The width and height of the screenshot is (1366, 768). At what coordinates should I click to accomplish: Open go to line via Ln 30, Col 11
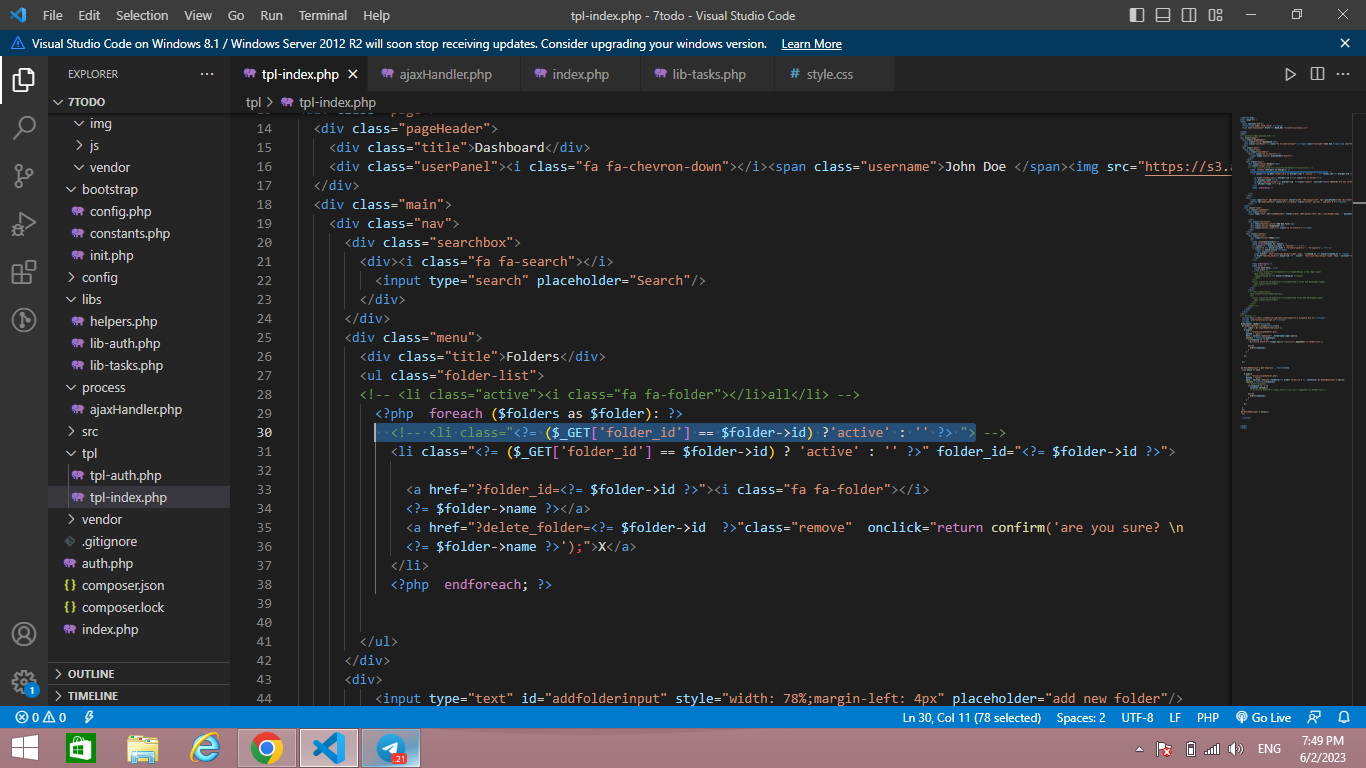click(x=972, y=717)
